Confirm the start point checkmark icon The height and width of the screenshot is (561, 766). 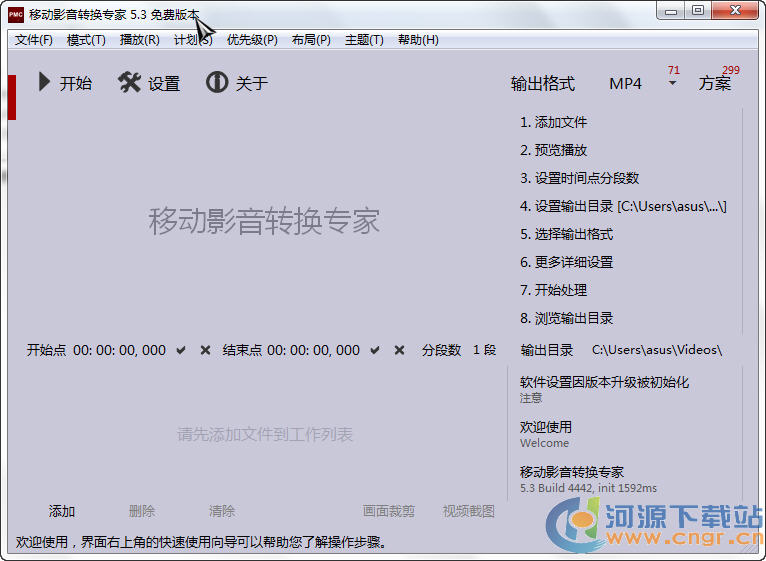point(181,350)
